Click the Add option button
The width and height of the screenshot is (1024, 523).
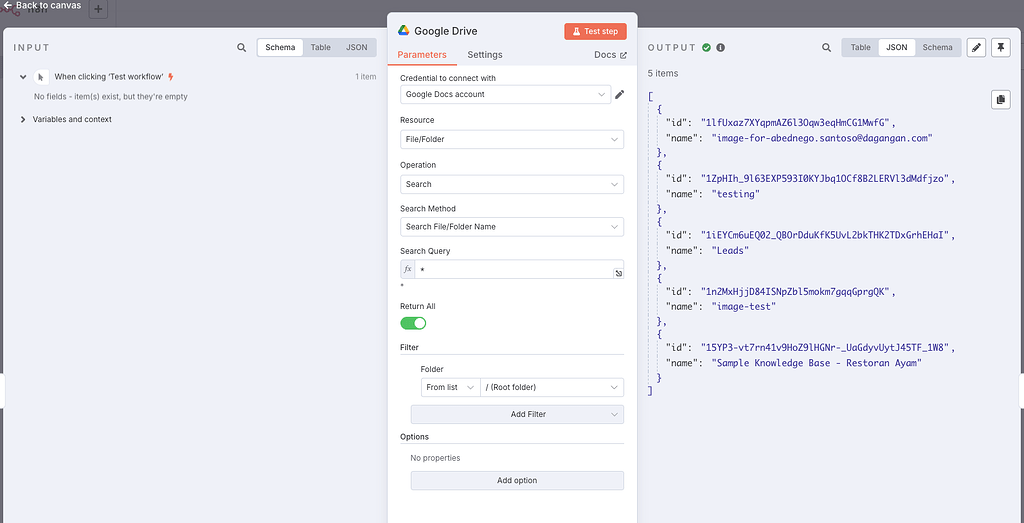point(517,481)
